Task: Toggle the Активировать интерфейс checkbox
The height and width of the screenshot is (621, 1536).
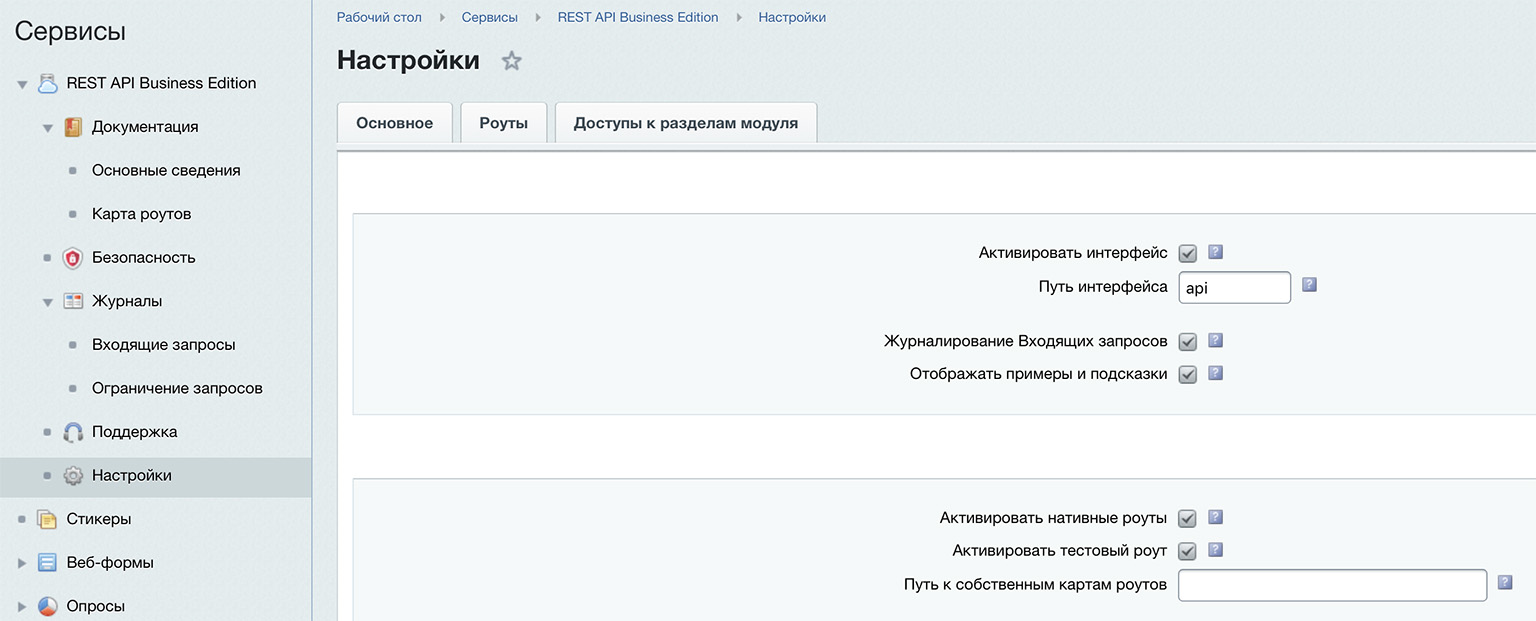Action: point(1188,253)
